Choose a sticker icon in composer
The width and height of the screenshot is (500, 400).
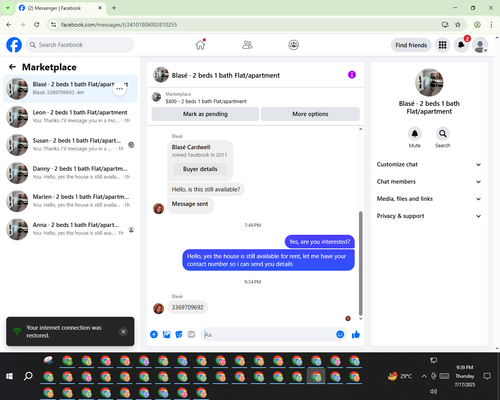click(x=179, y=334)
